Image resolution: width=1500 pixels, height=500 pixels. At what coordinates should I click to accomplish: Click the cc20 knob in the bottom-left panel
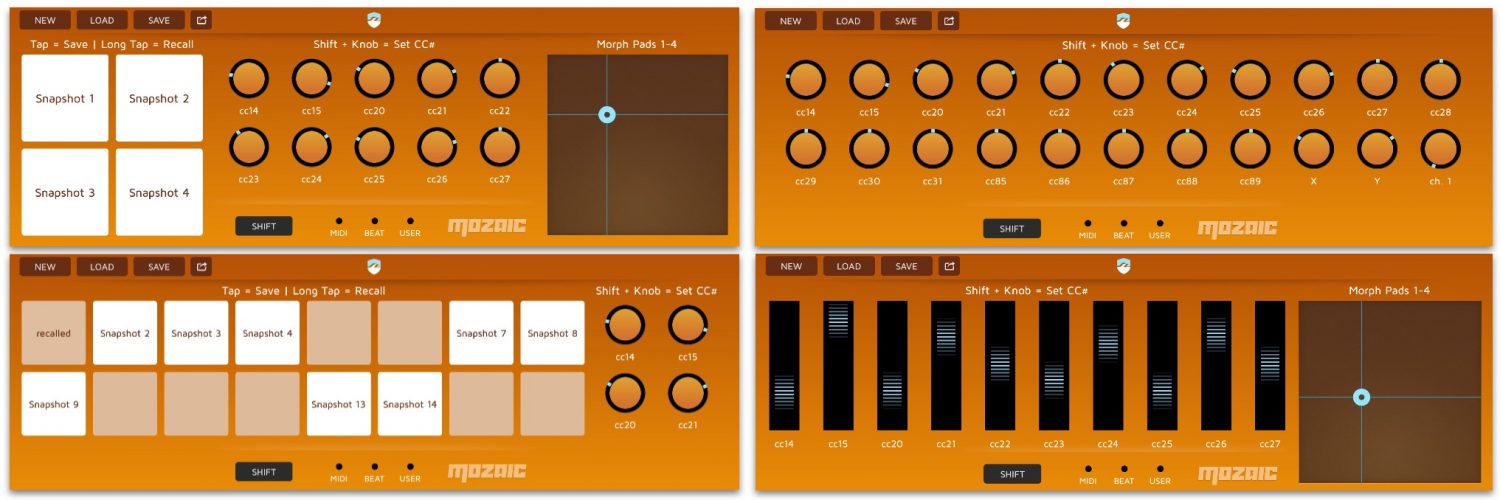pyautogui.click(x=625, y=393)
